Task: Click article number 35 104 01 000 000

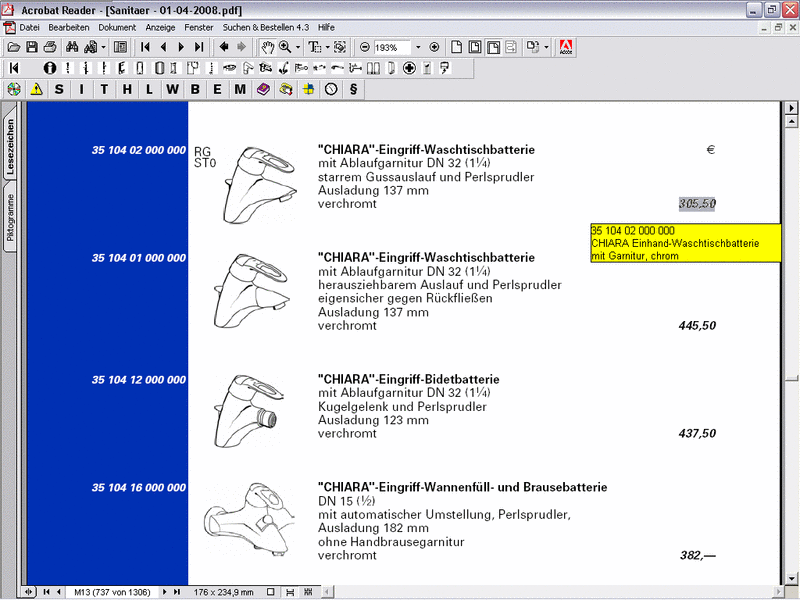Action: 139,258
